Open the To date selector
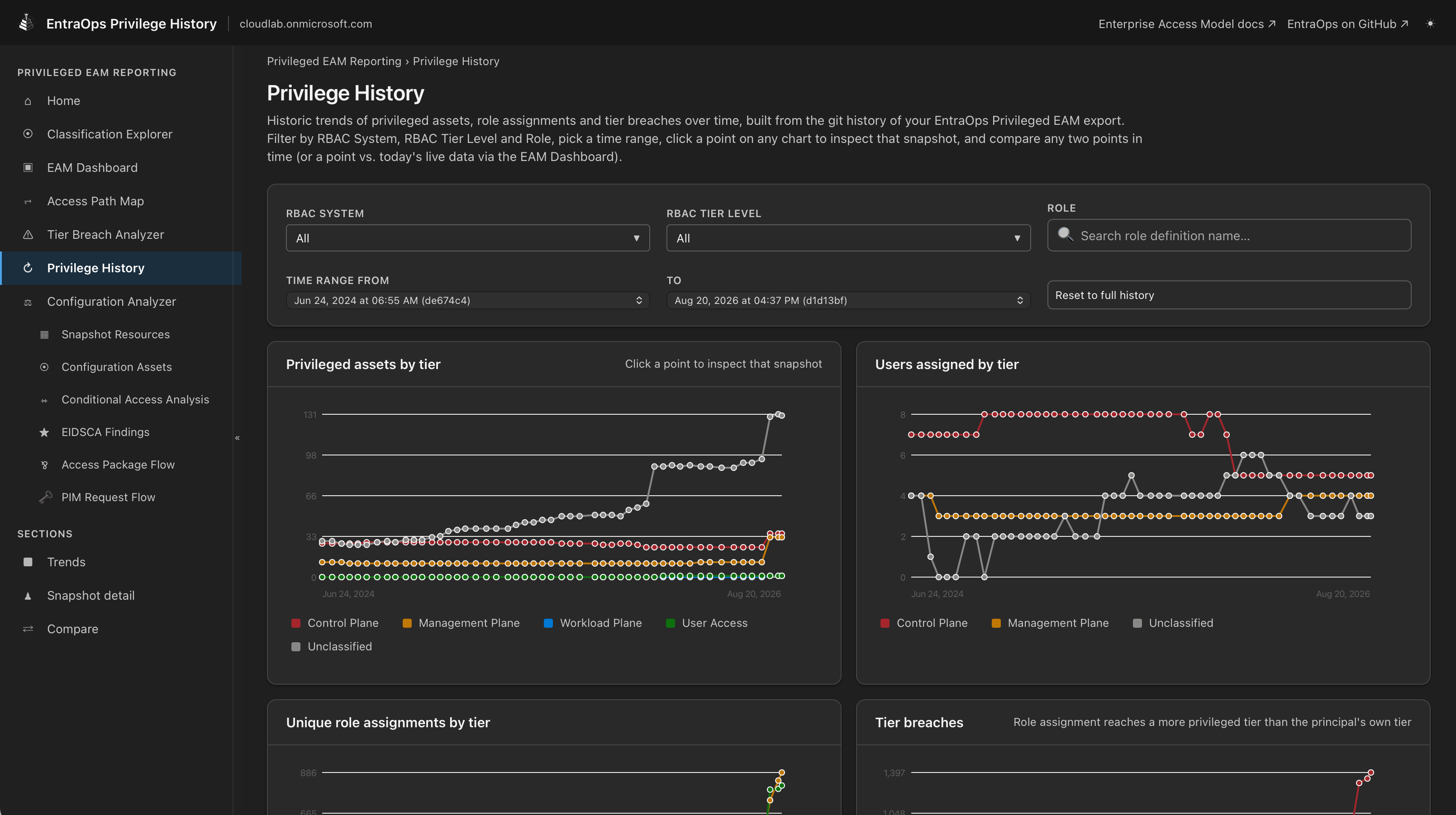The image size is (1456, 815). point(848,300)
